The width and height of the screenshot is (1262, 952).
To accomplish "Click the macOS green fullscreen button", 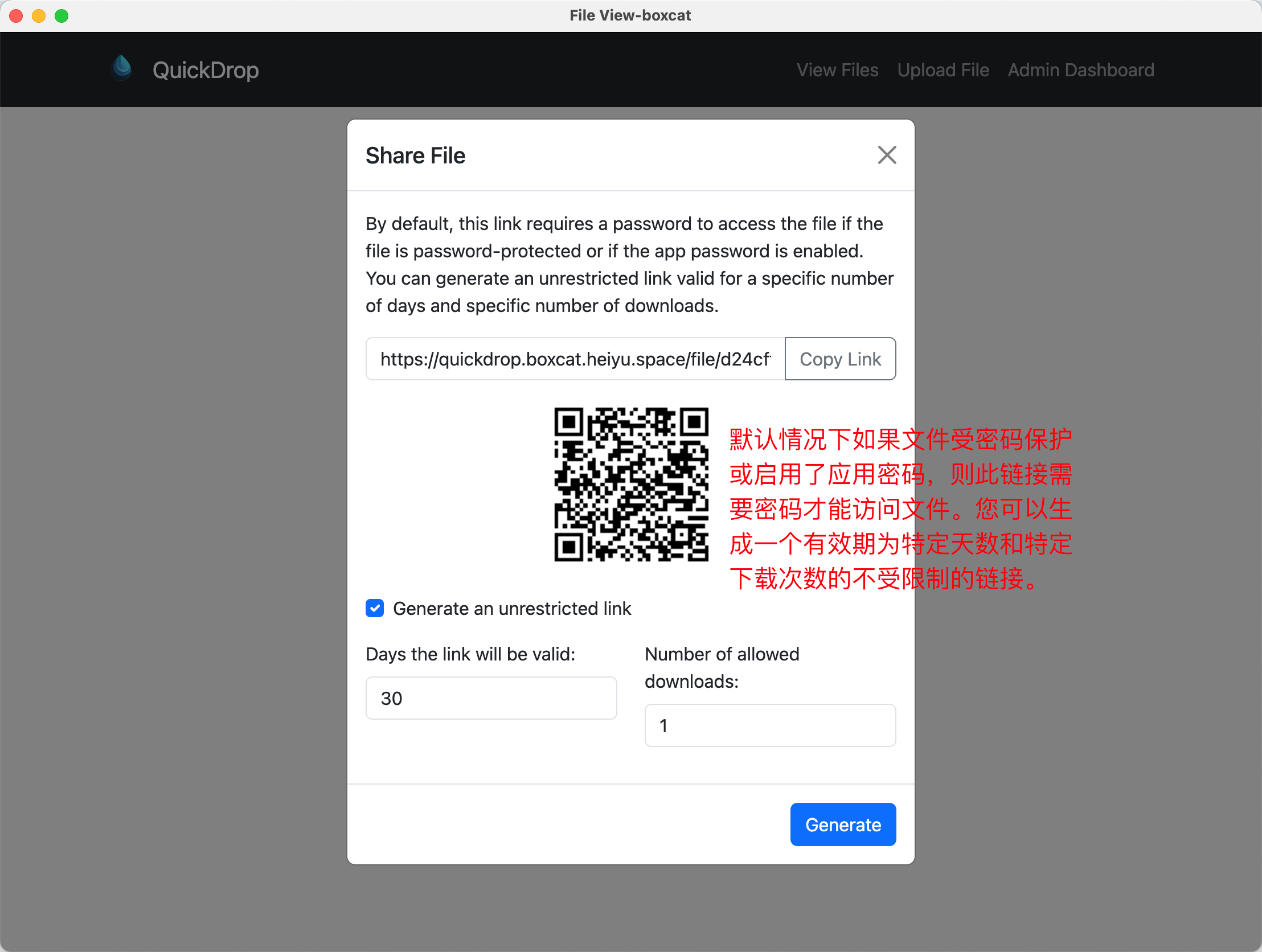I will [62, 15].
